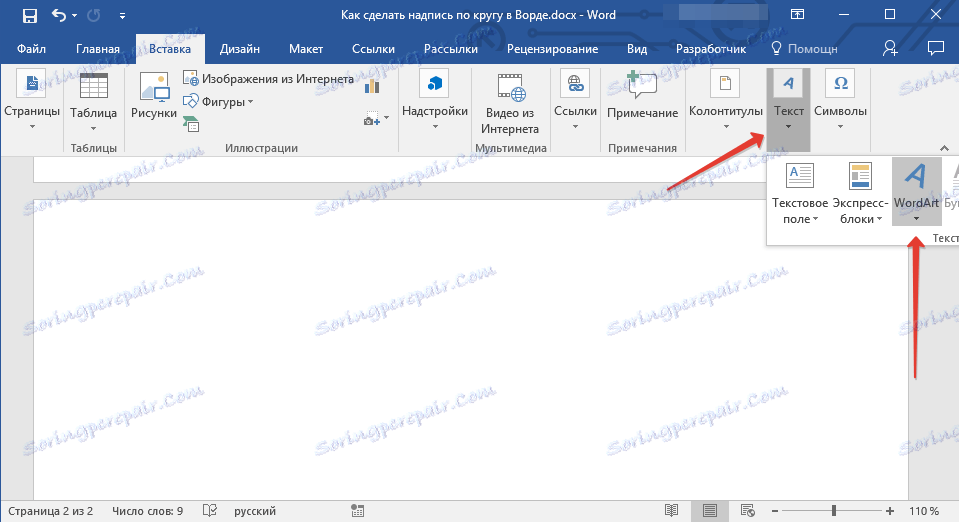This screenshot has width=959, height=522.
Task: Click the proofing book icon in status bar
Action: pyautogui.click(x=210, y=511)
